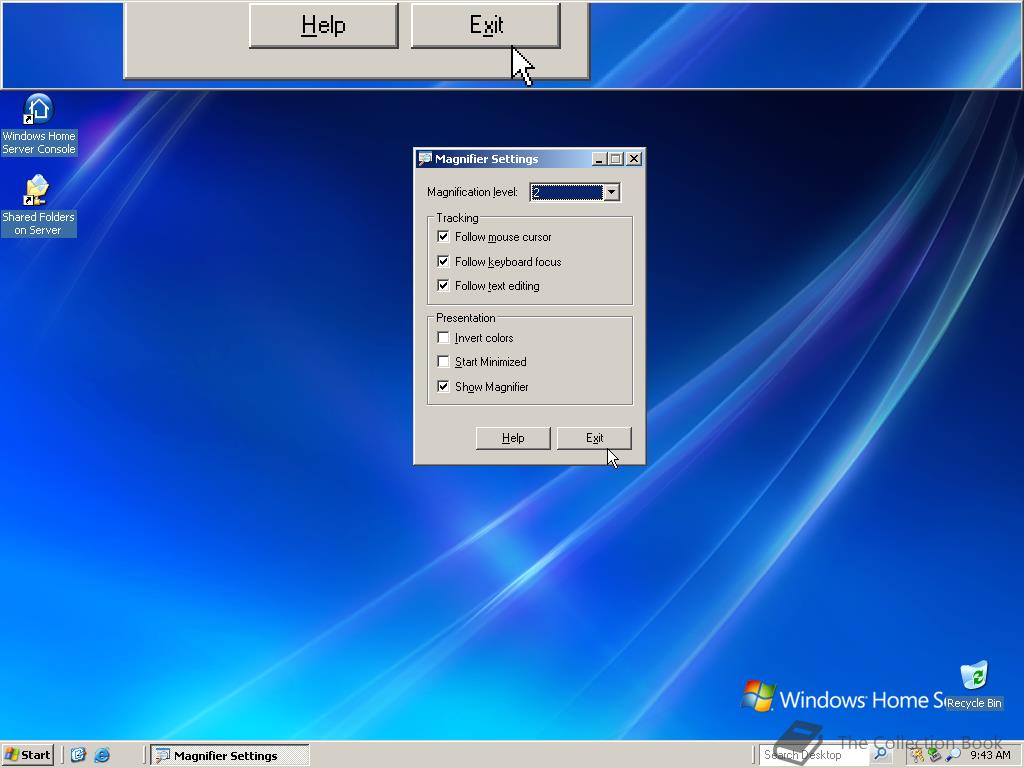This screenshot has width=1024, height=768.
Task: Toggle Follow keyboard focus checkbox
Action: [x=443, y=261]
